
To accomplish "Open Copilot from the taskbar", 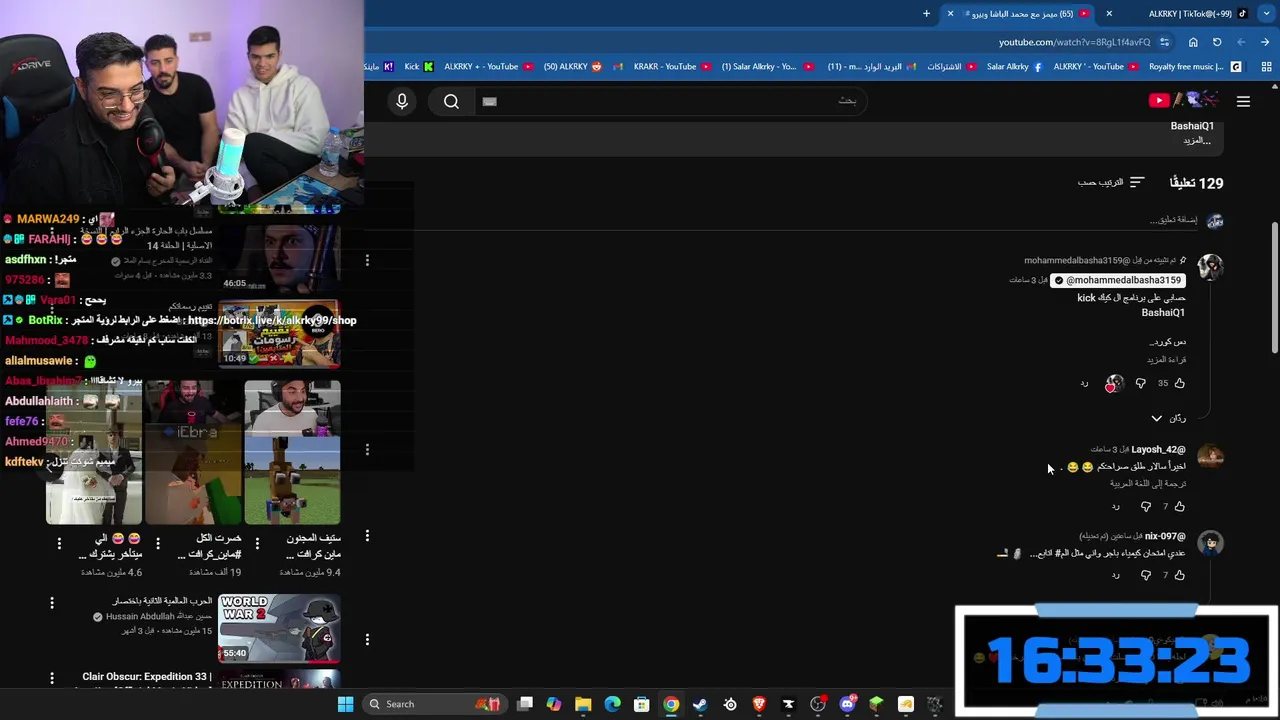I will point(554,704).
